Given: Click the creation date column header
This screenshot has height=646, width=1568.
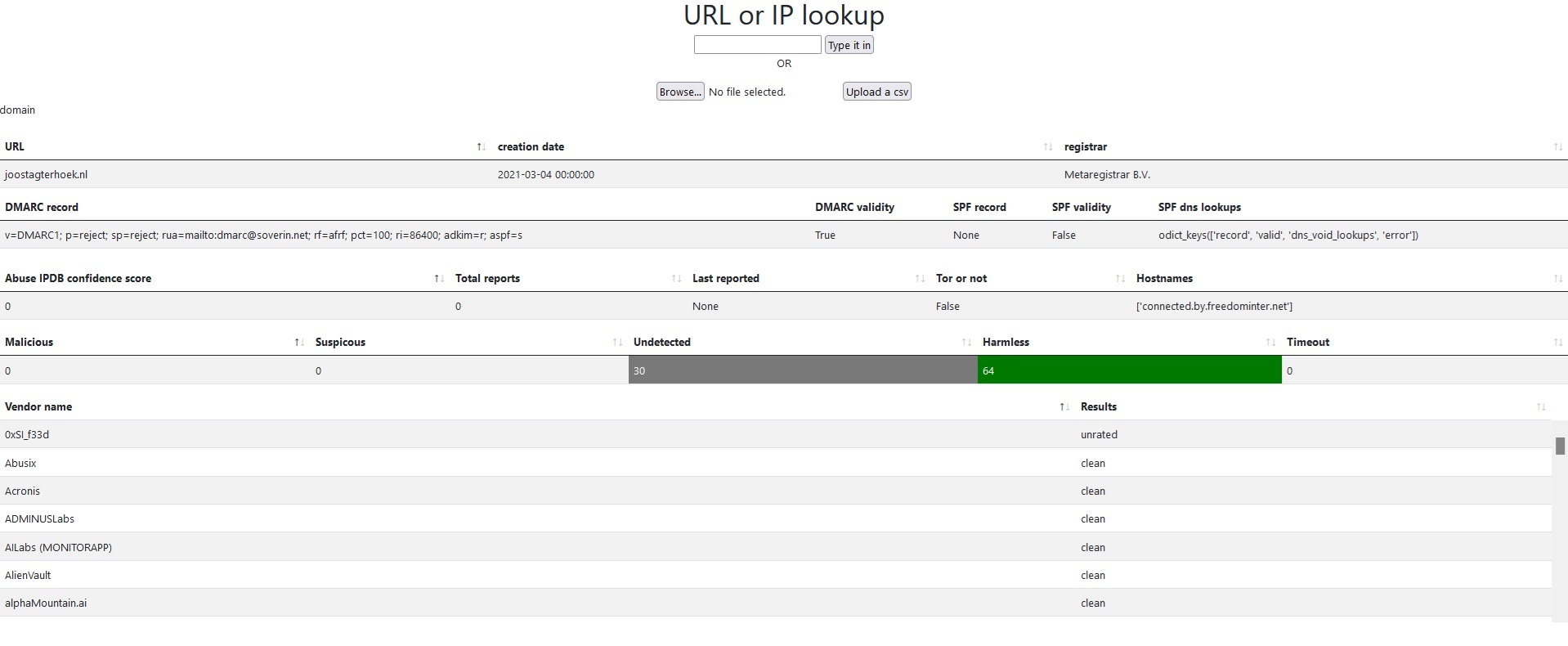Looking at the screenshot, I should click(531, 147).
